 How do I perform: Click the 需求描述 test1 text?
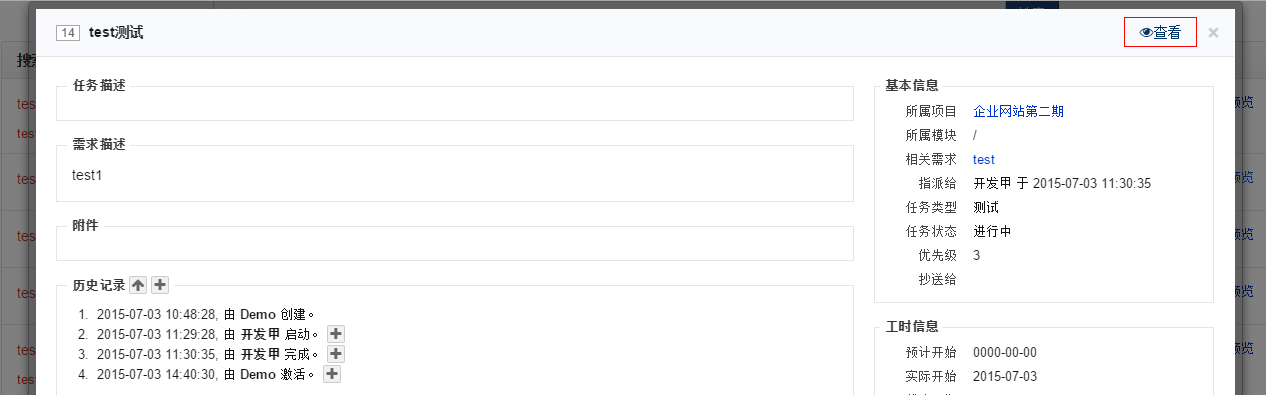coord(87,175)
